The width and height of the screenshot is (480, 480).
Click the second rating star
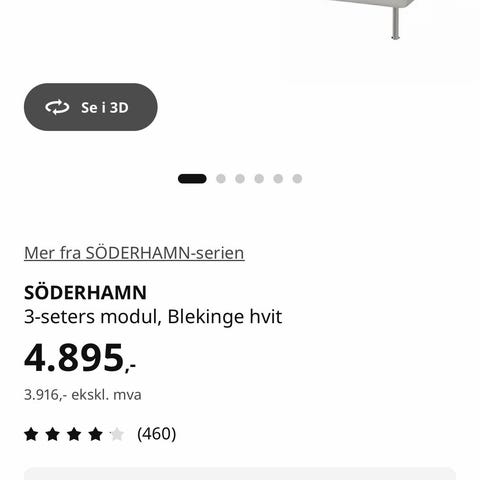click(53, 434)
